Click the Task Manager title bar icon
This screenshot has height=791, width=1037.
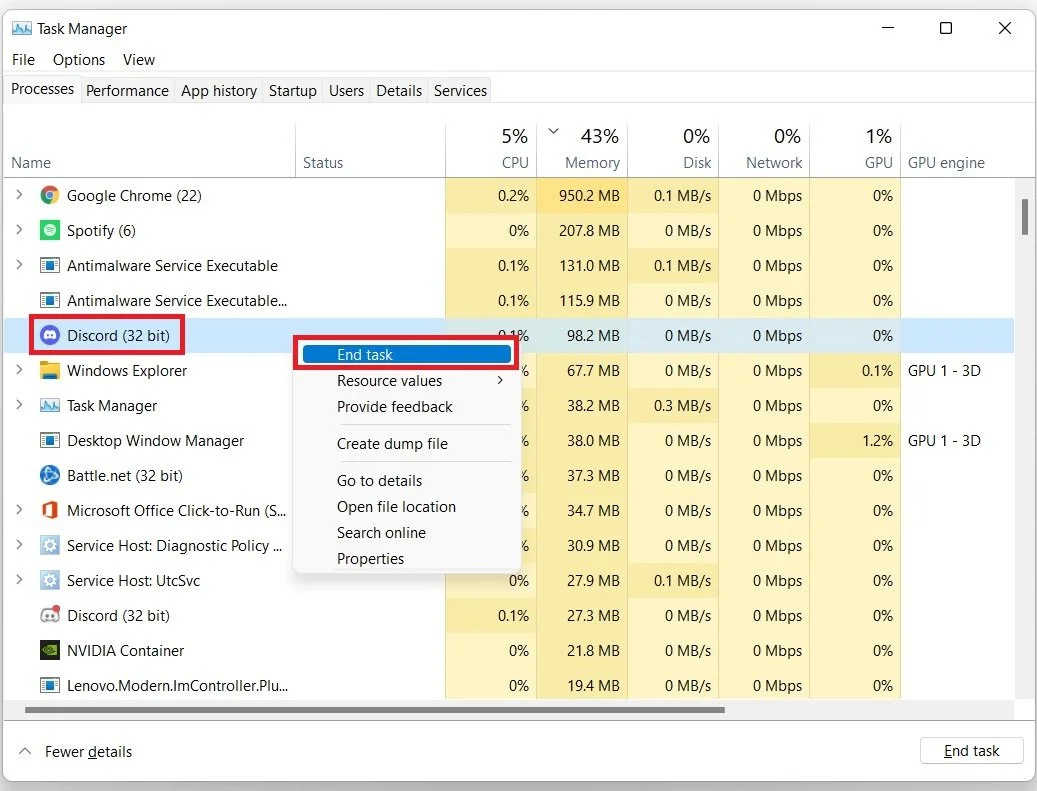pyautogui.click(x=22, y=28)
